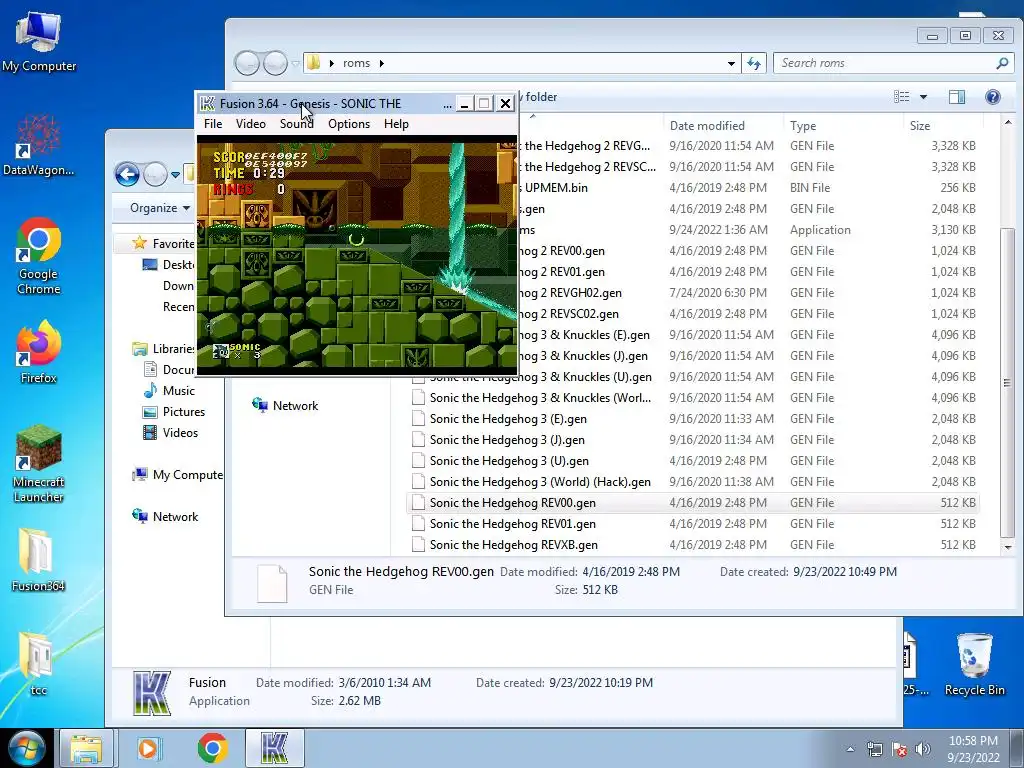This screenshot has height=768, width=1024.
Task: Open the Sound menu in Fusion
Action: 296,124
